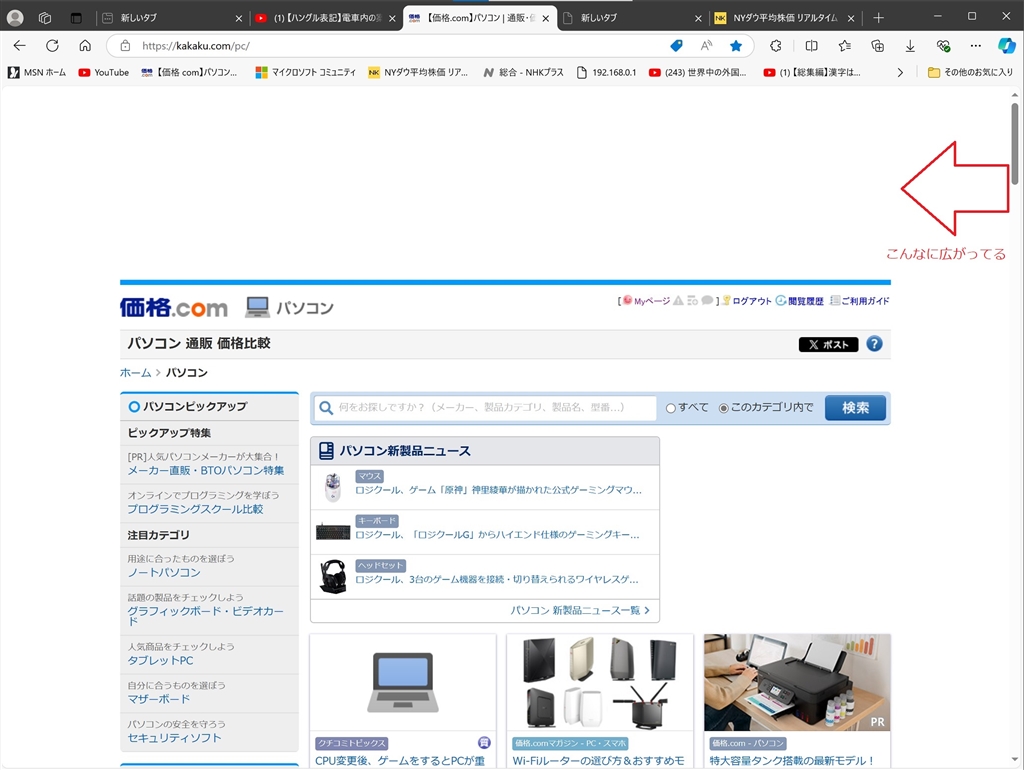Open the 192.168.0.1 bookmark

point(607,72)
